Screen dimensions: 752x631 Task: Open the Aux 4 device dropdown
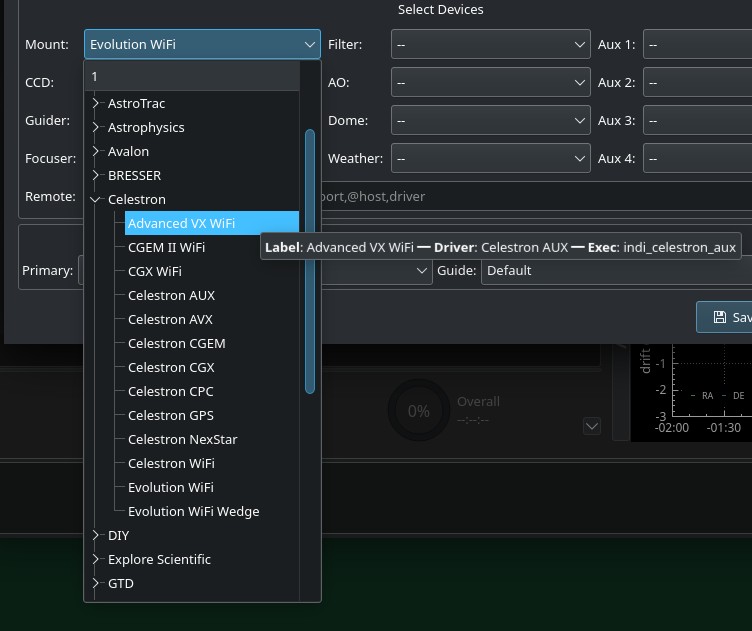coord(697,158)
